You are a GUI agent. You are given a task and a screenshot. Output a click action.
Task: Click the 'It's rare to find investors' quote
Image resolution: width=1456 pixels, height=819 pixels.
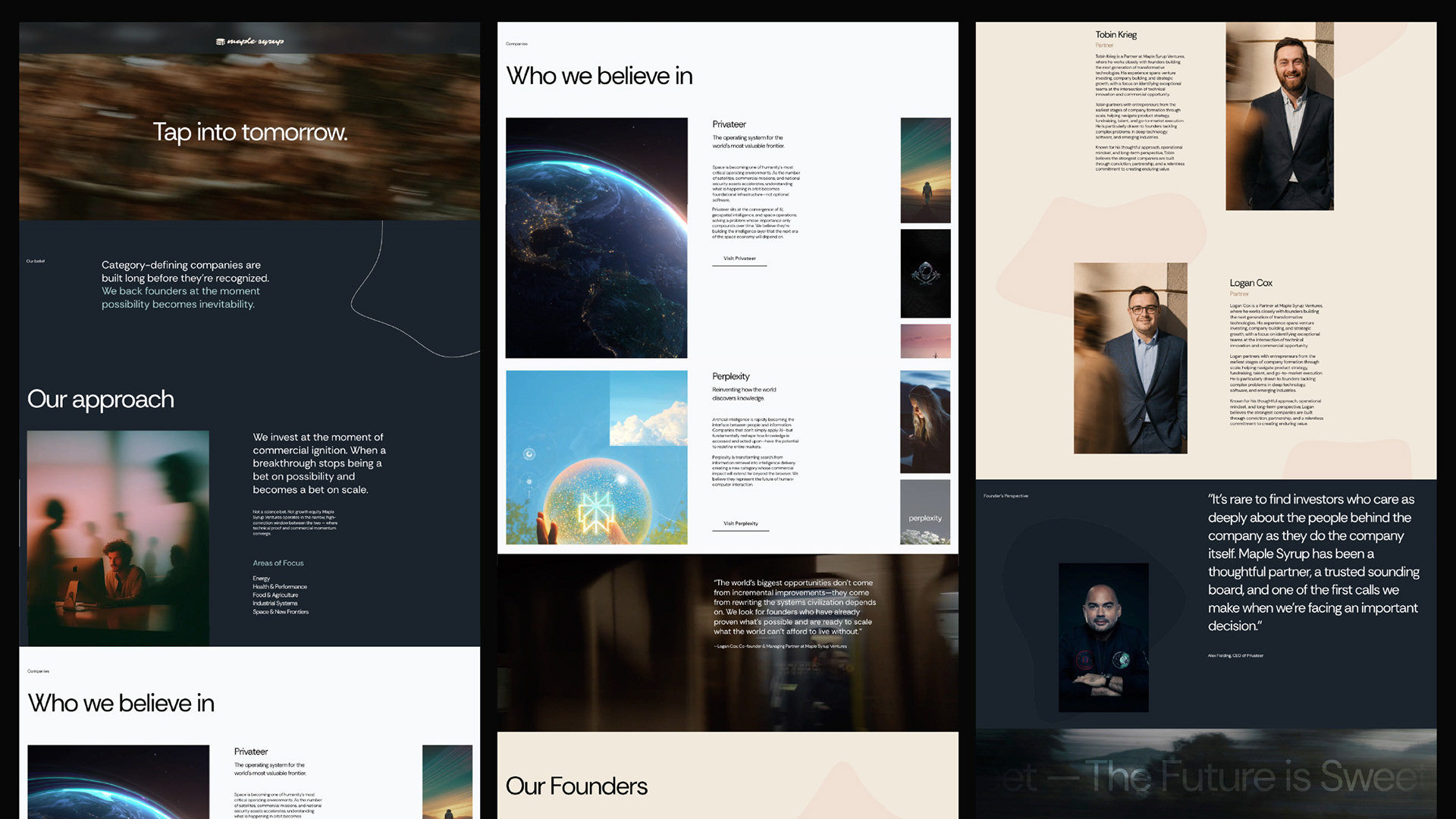1313,563
